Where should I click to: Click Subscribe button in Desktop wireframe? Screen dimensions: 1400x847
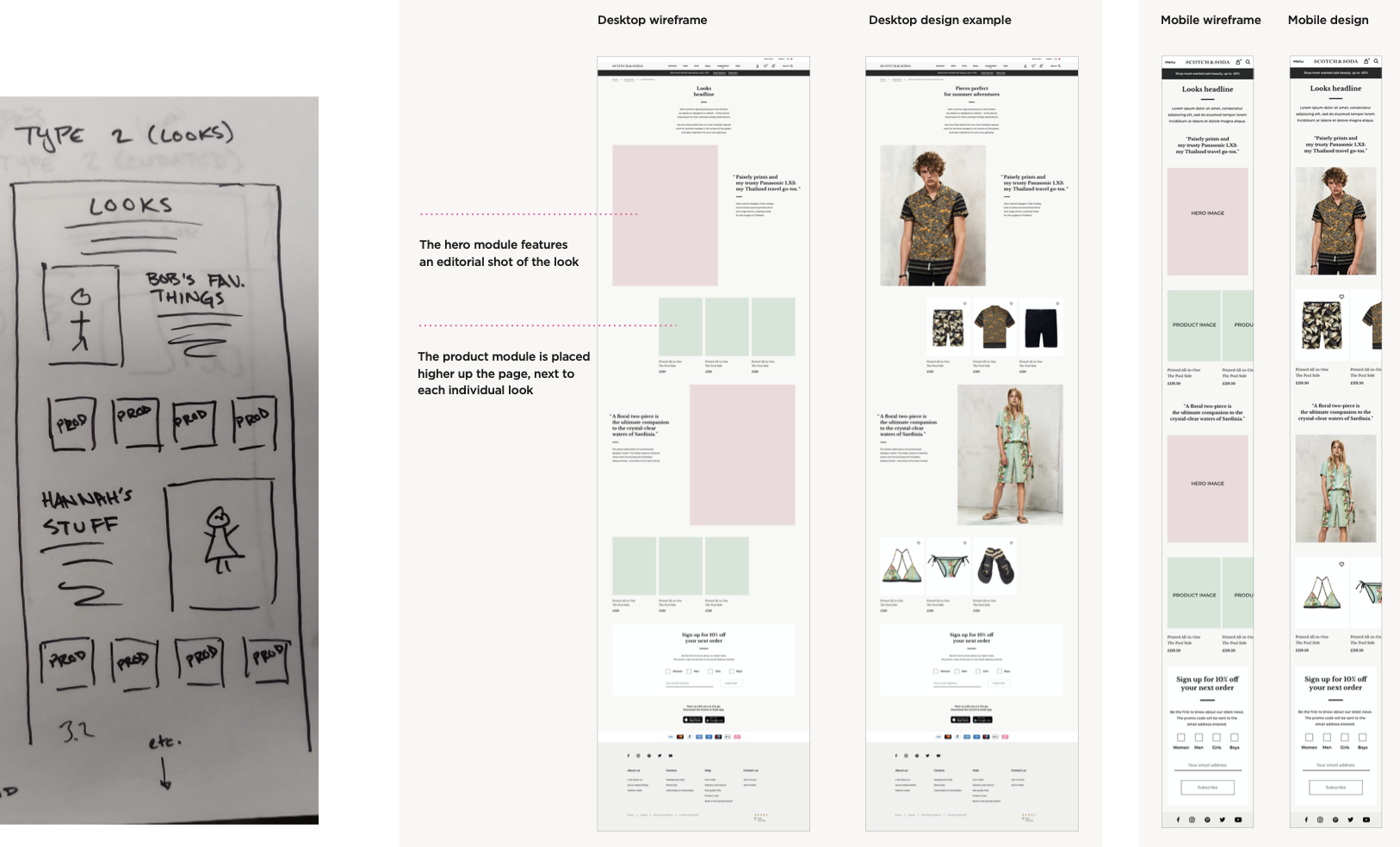coord(731,683)
